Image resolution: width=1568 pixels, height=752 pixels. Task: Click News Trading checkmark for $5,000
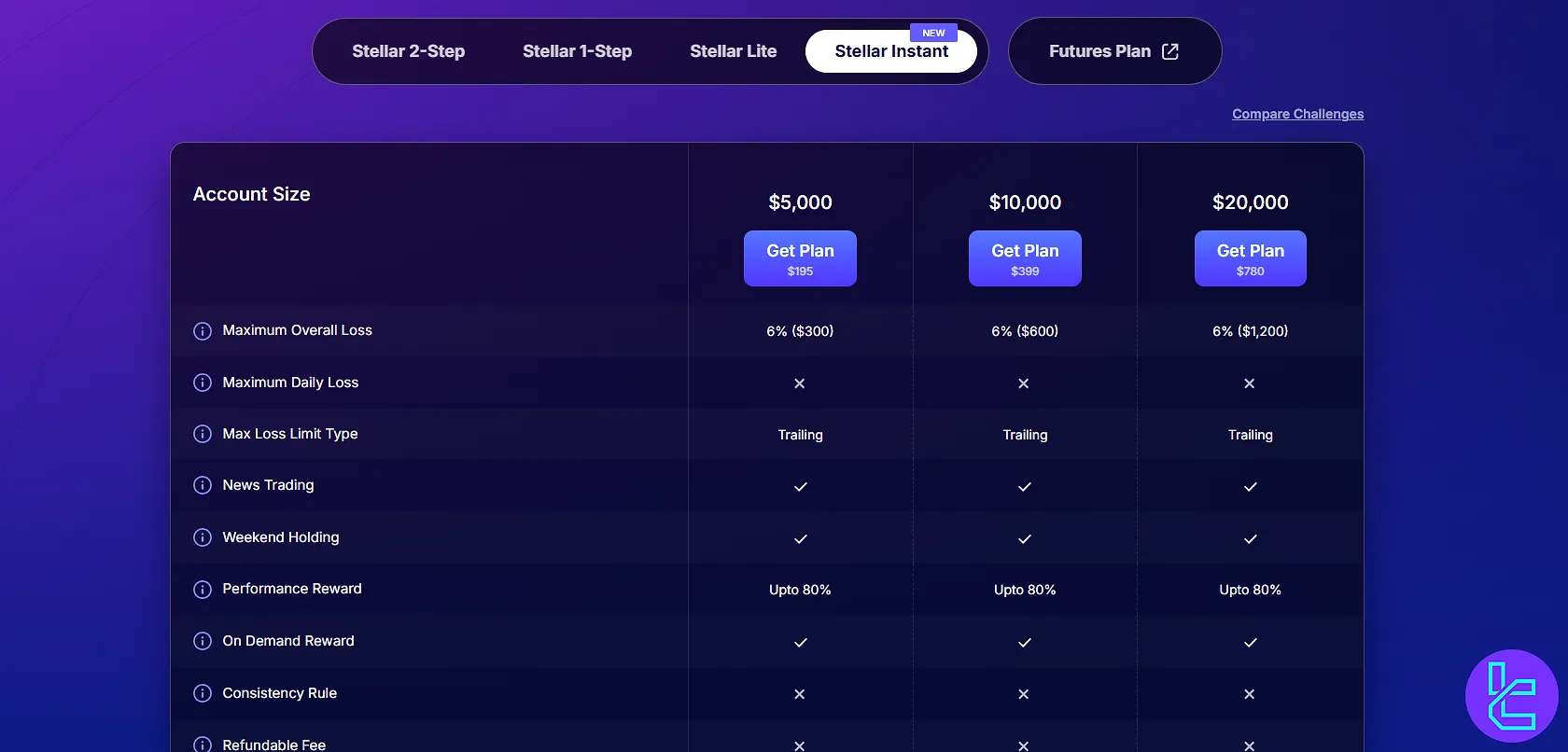click(800, 487)
